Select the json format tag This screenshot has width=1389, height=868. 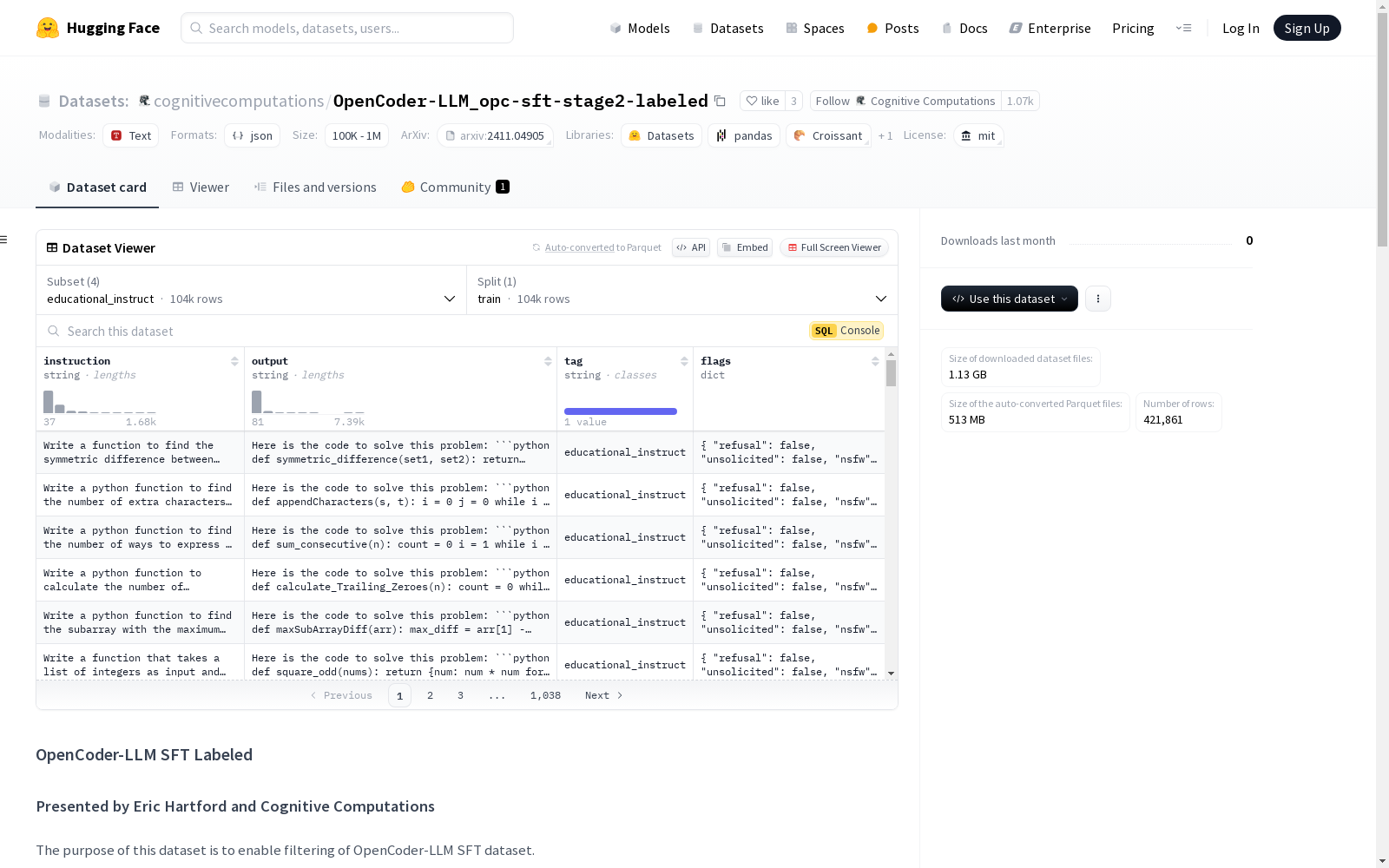(x=252, y=135)
